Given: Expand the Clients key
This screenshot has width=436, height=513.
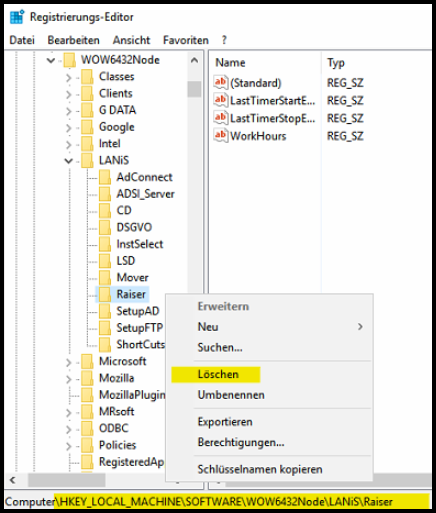Looking at the screenshot, I should 69,94.
